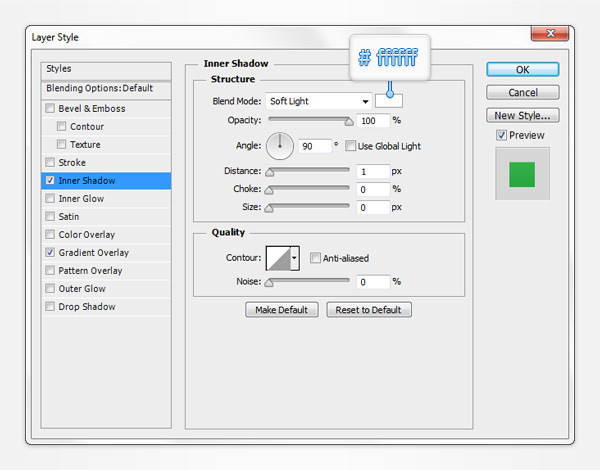Viewport: 600px width, 470px height.
Task: Open Gradient Overlay settings
Action: [x=93, y=253]
